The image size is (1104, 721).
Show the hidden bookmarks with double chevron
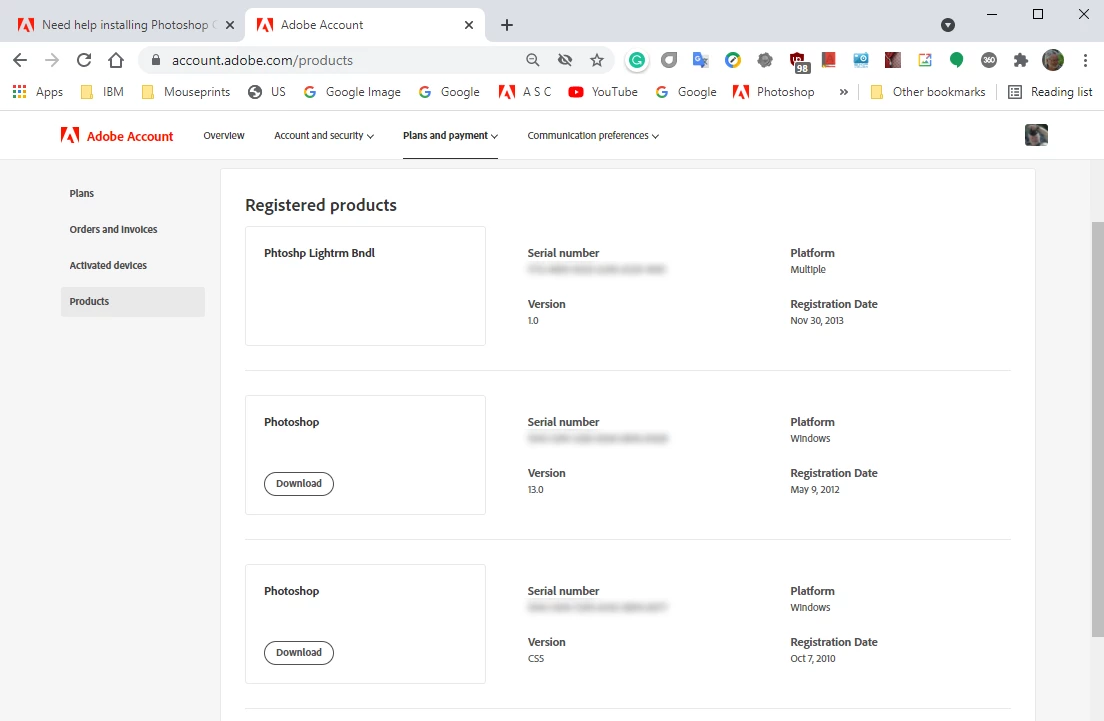pyautogui.click(x=843, y=92)
